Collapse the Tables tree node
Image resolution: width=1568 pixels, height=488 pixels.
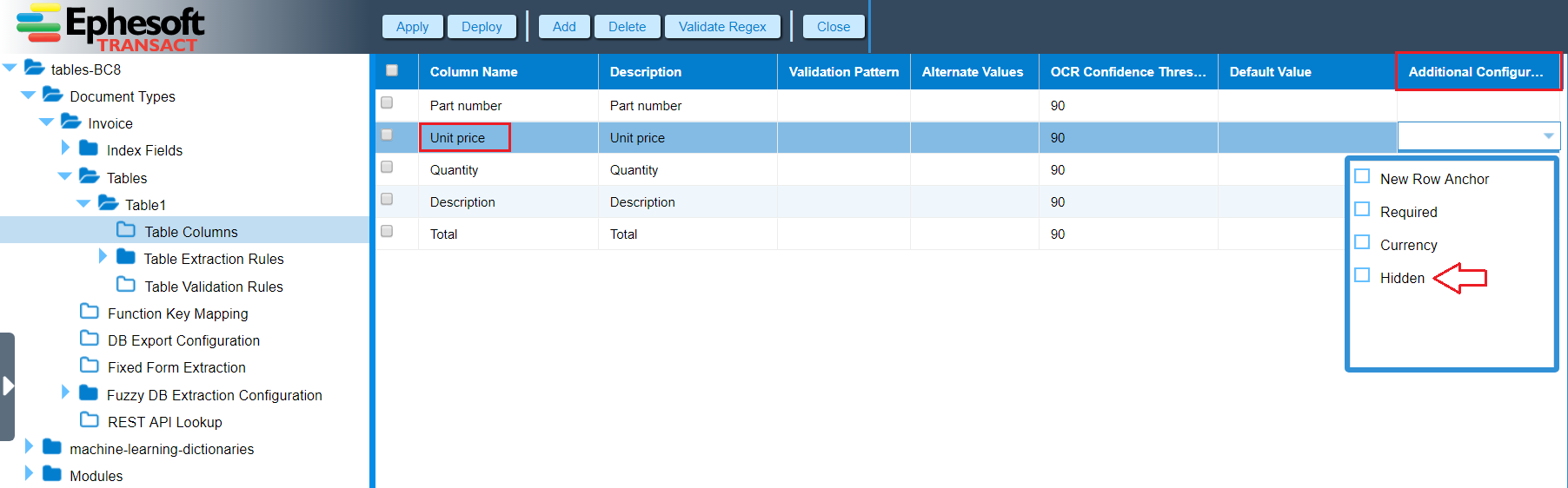[x=65, y=176]
